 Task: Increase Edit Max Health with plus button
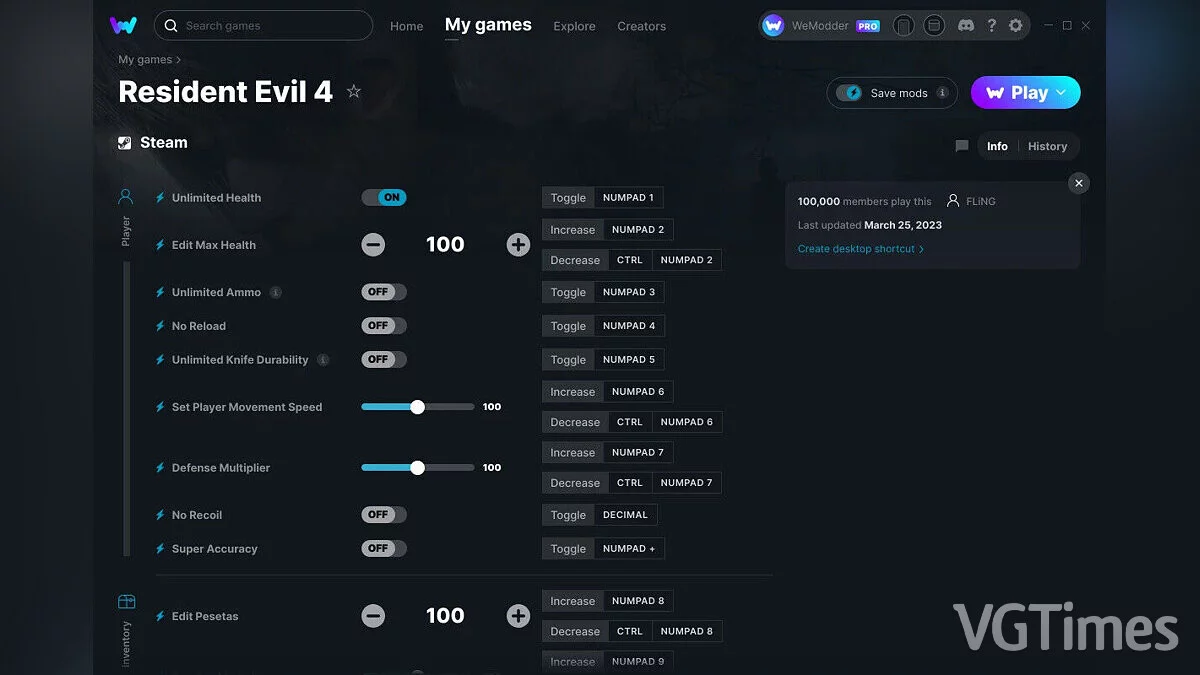(518, 245)
